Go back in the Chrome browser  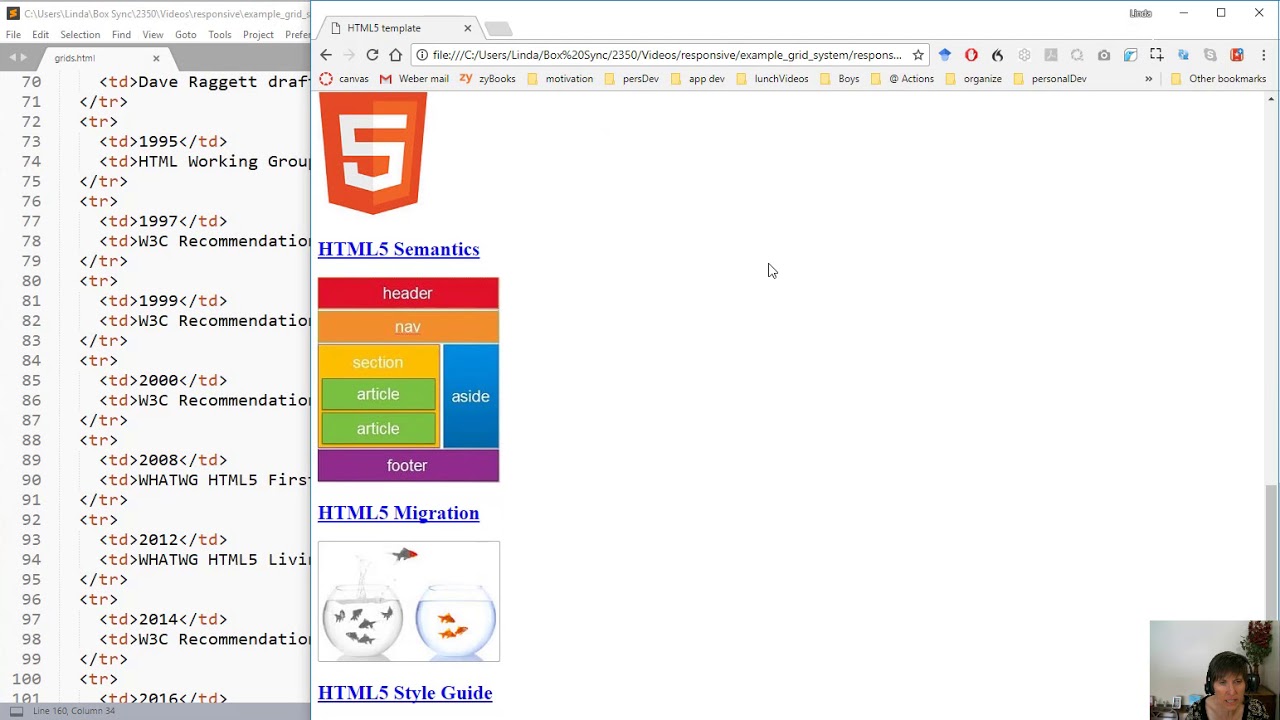tap(326, 55)
